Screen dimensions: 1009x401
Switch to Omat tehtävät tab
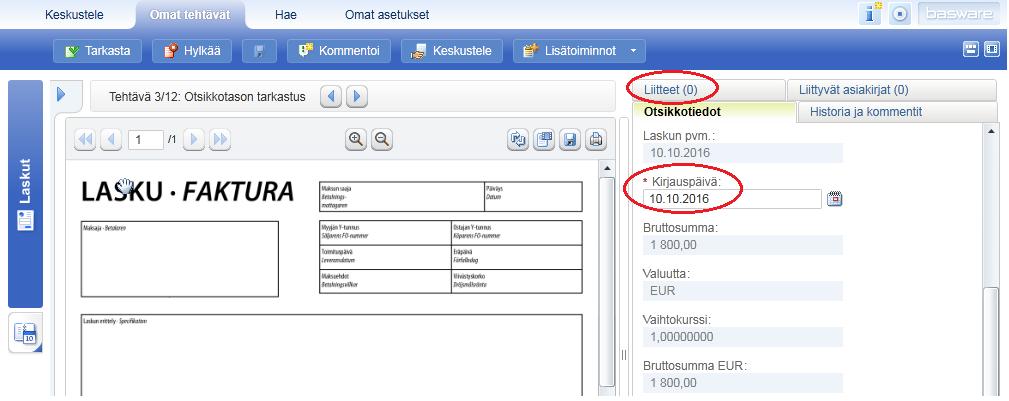[x=190, y=15]
